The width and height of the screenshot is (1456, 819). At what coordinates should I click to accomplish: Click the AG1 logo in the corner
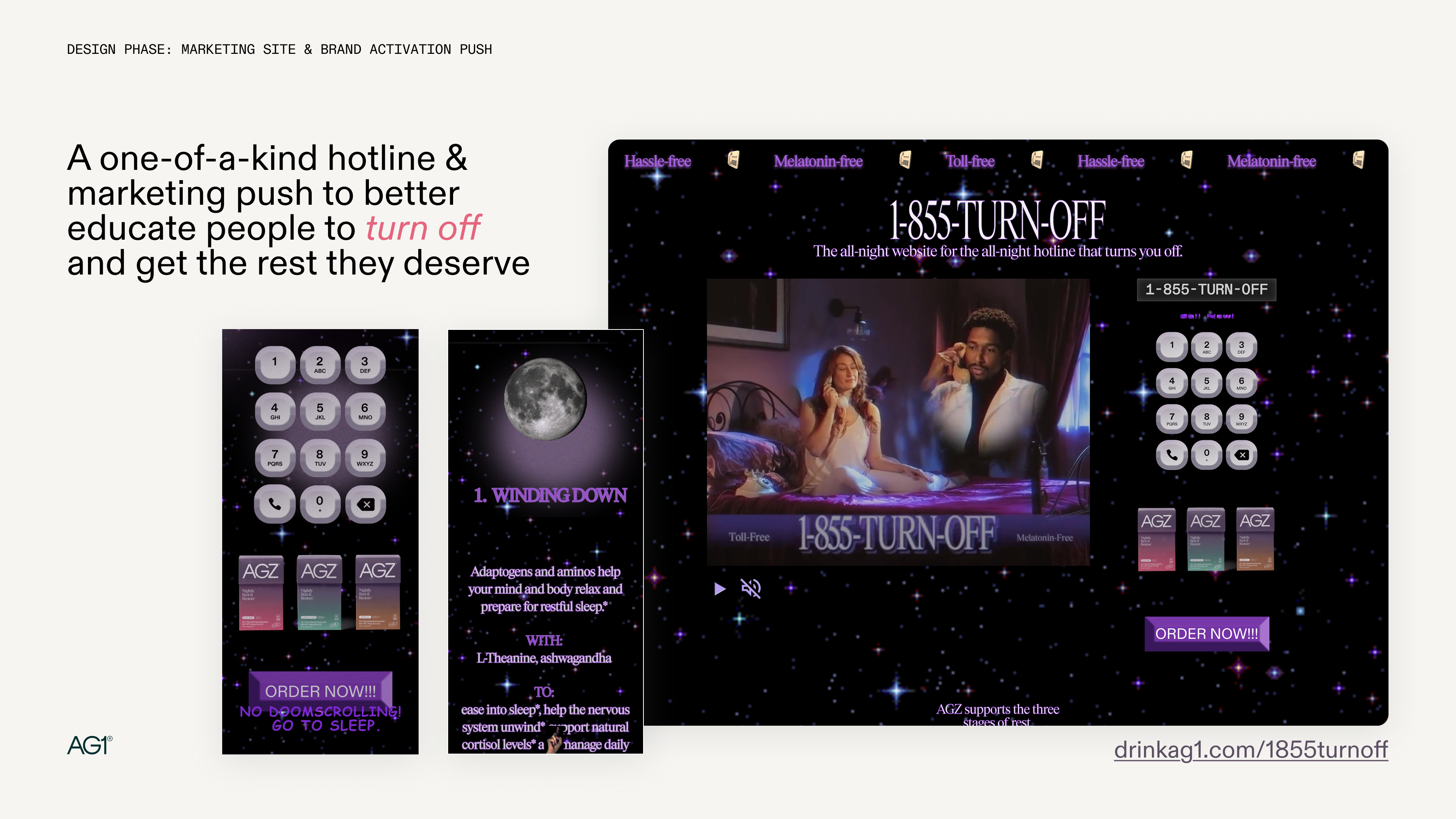point(90,745)
